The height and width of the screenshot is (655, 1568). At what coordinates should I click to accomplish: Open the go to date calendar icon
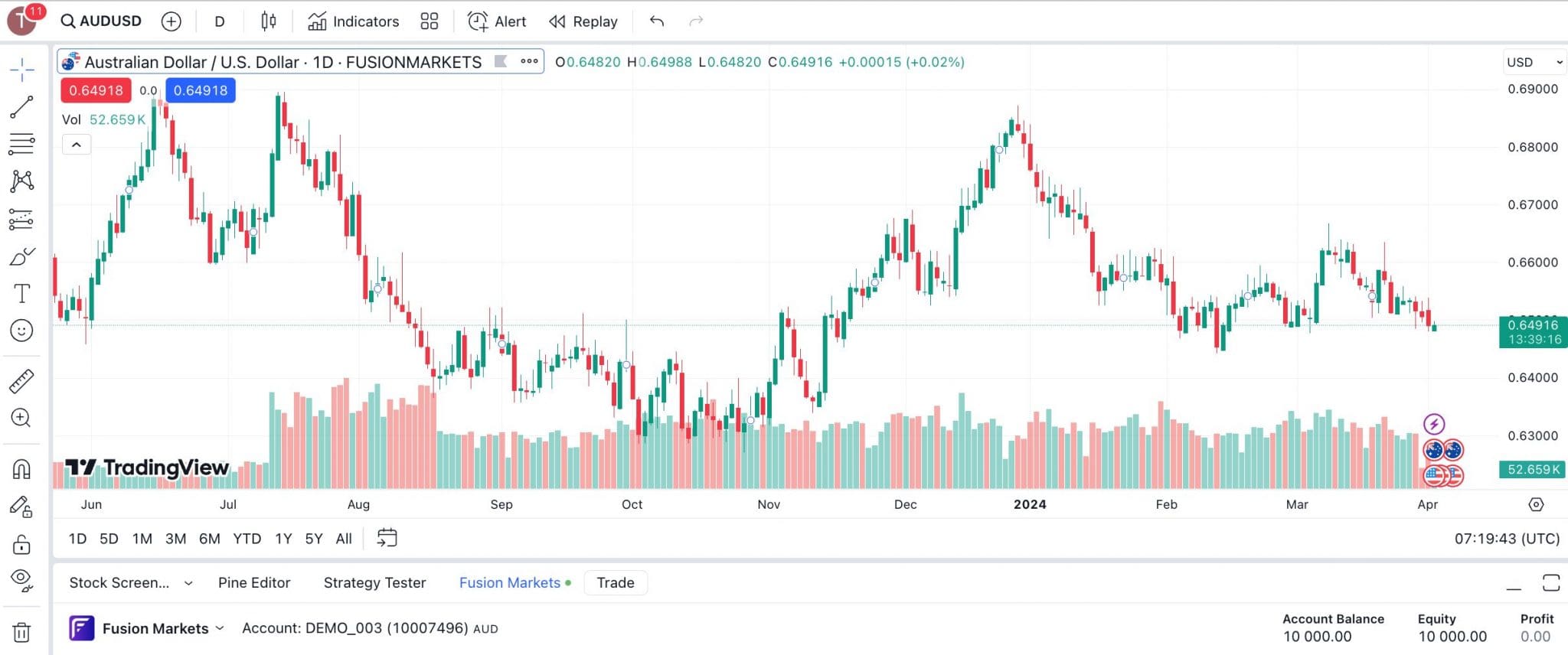click(387, 538)
